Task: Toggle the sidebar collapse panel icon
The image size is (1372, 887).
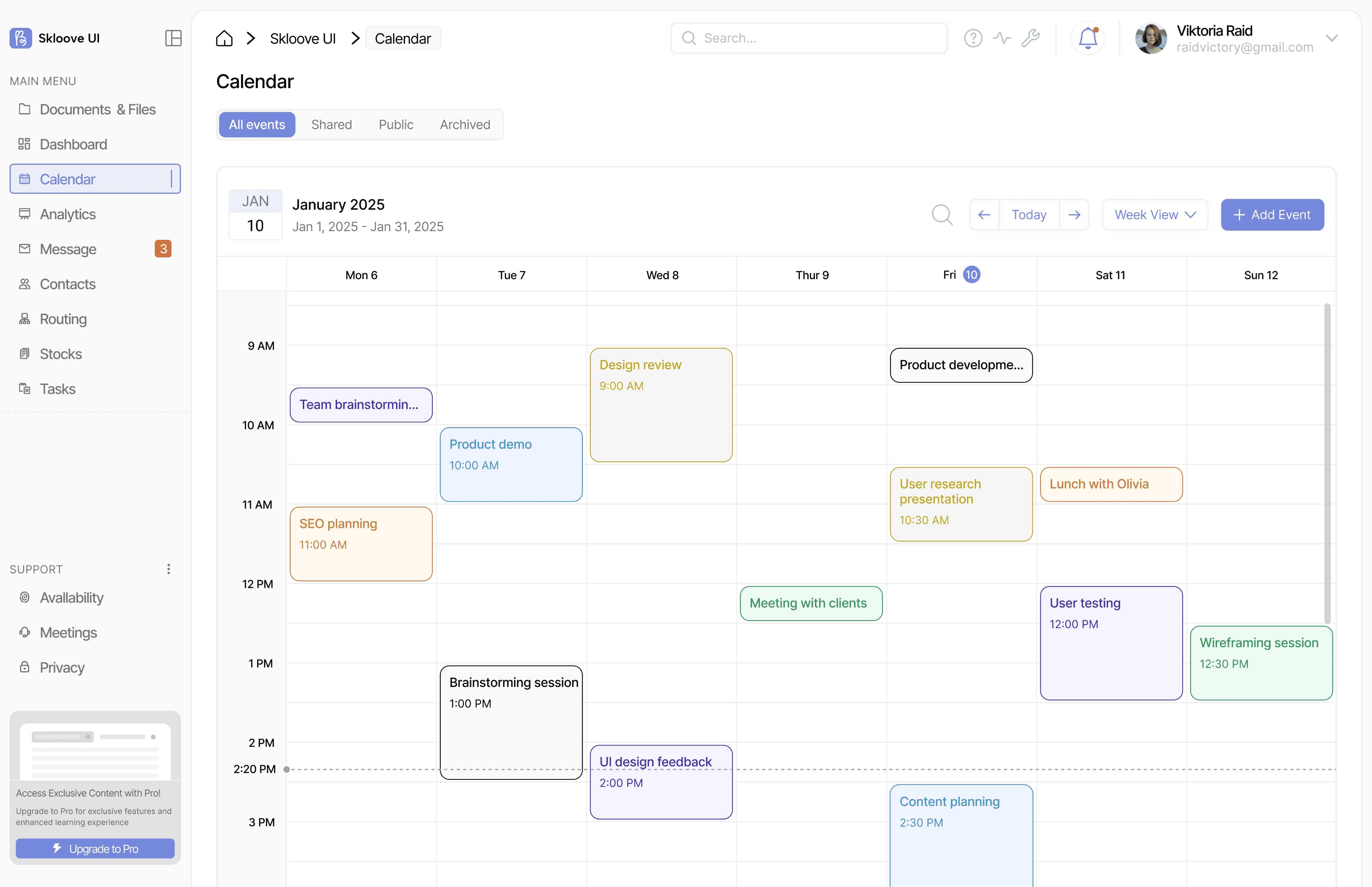Action: (x=174, y=38)
